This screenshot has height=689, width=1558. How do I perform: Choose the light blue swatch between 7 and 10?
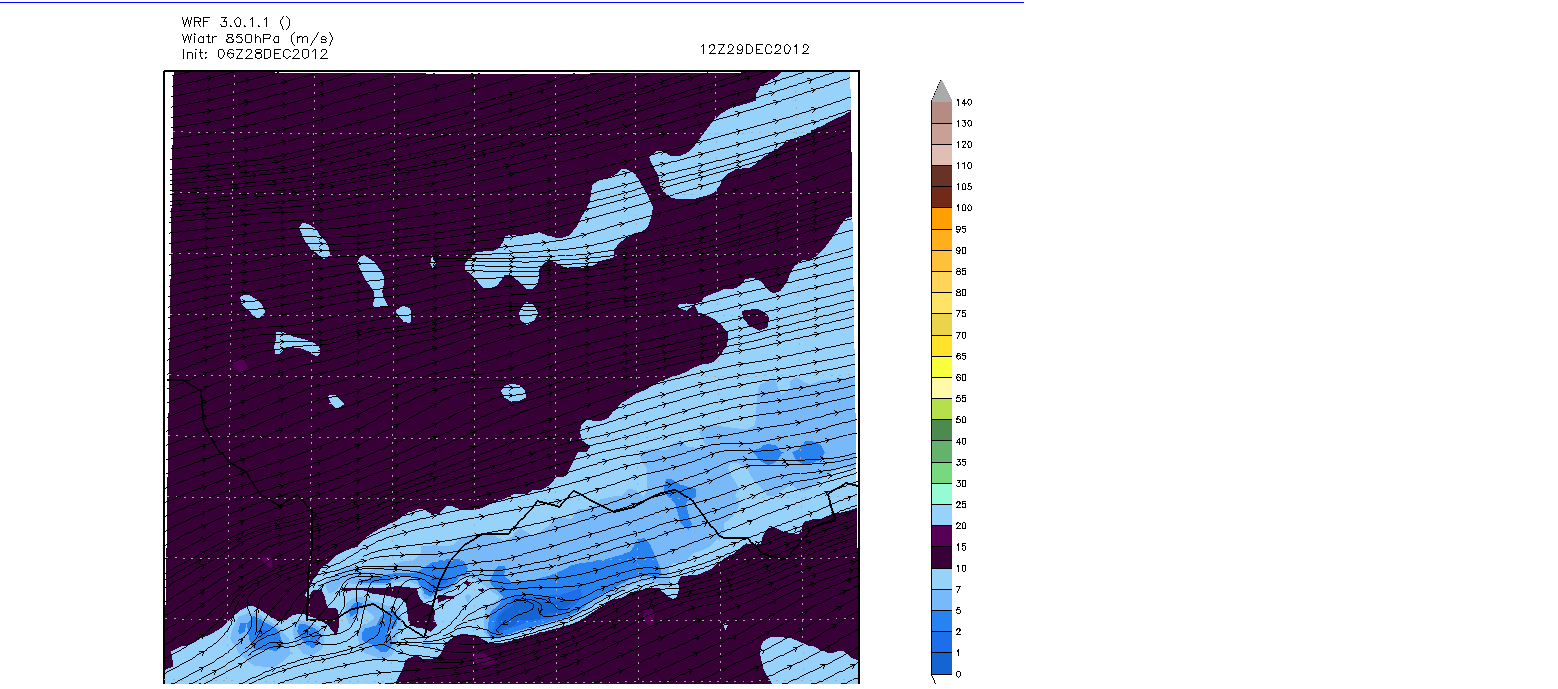(941, 579)
